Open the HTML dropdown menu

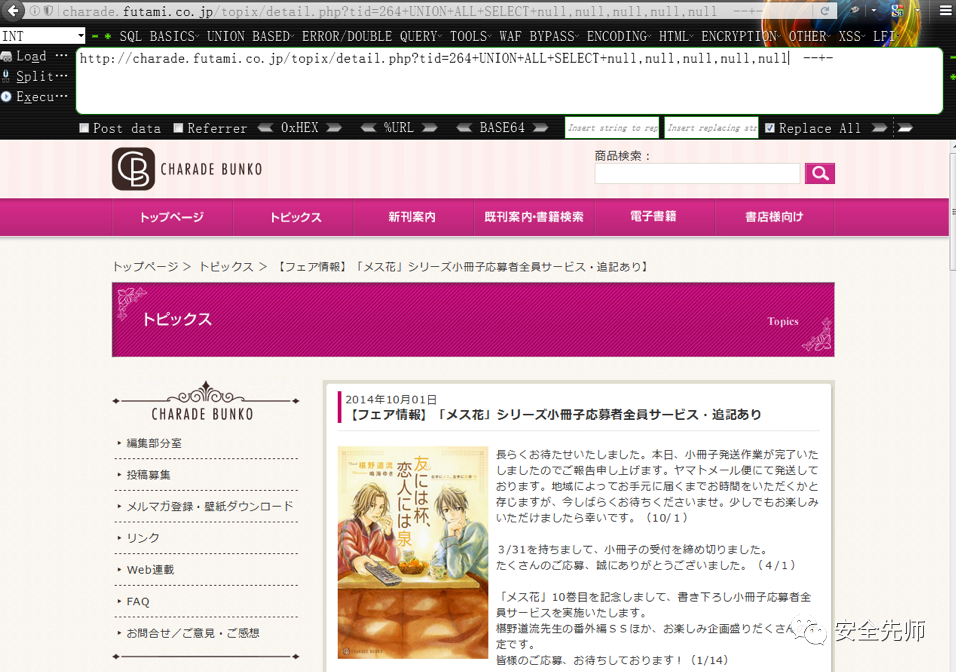pyautogui.click(x=676, y=37)
